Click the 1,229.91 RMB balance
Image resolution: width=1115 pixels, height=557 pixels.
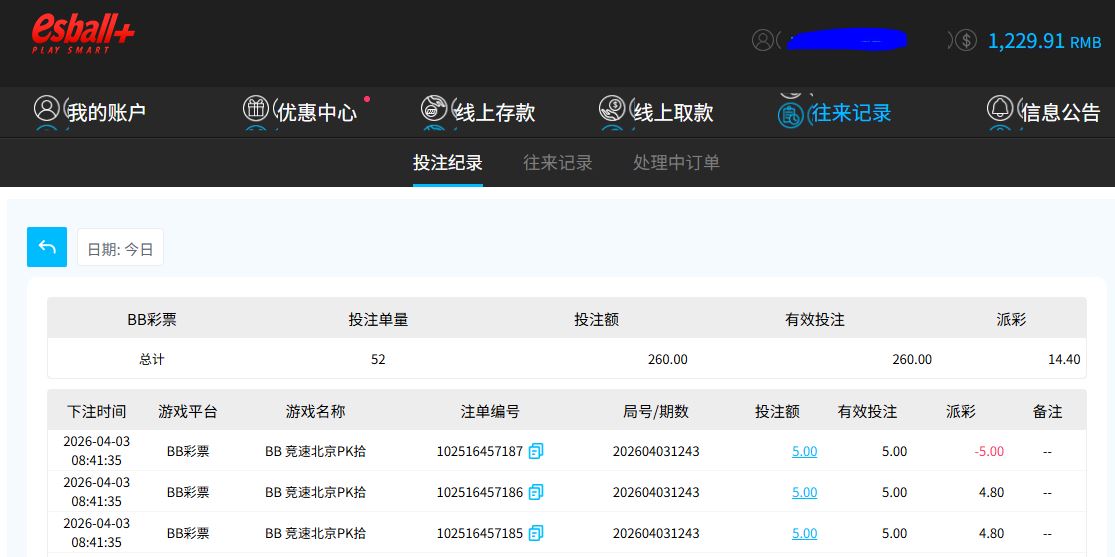[x=1043, y=41]
